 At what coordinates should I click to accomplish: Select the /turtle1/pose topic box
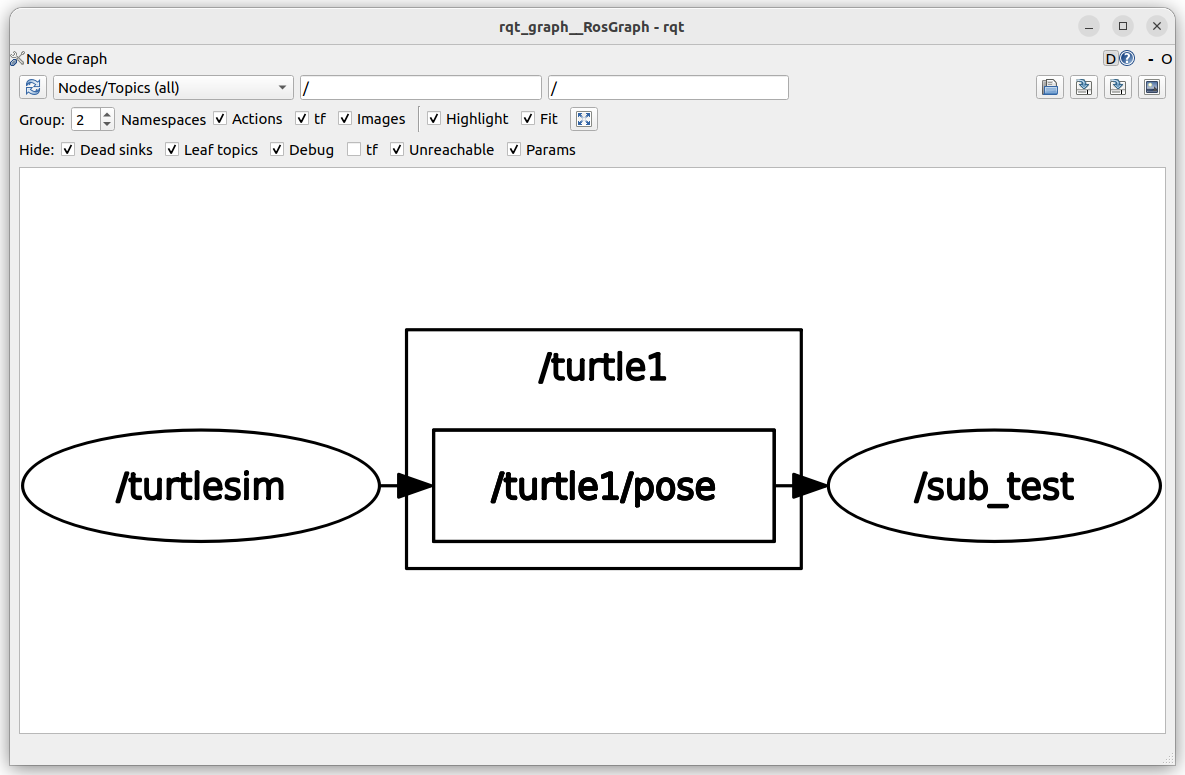[x=604, y=485]
